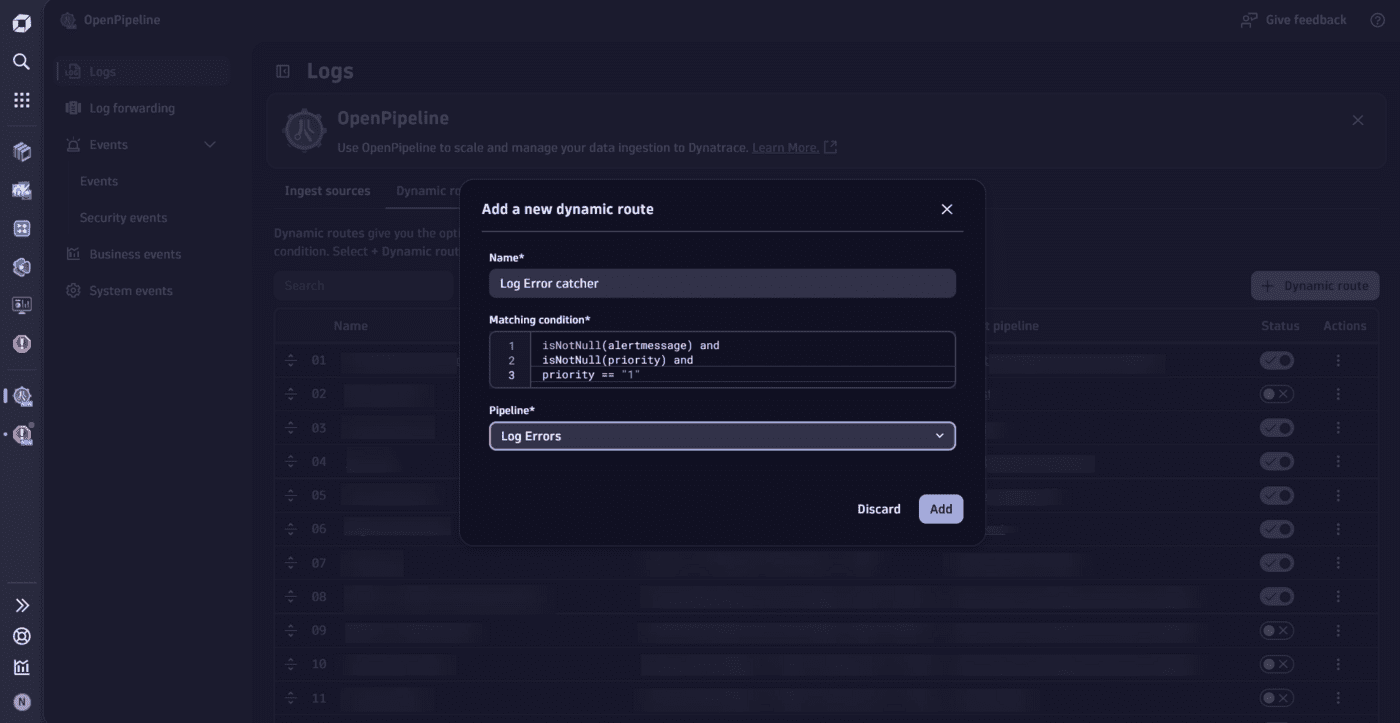The height and width of the screenshot is (723, 1400).
Task: Expand the left navigation rail with chevrons
Action: [x=21, y=604]
